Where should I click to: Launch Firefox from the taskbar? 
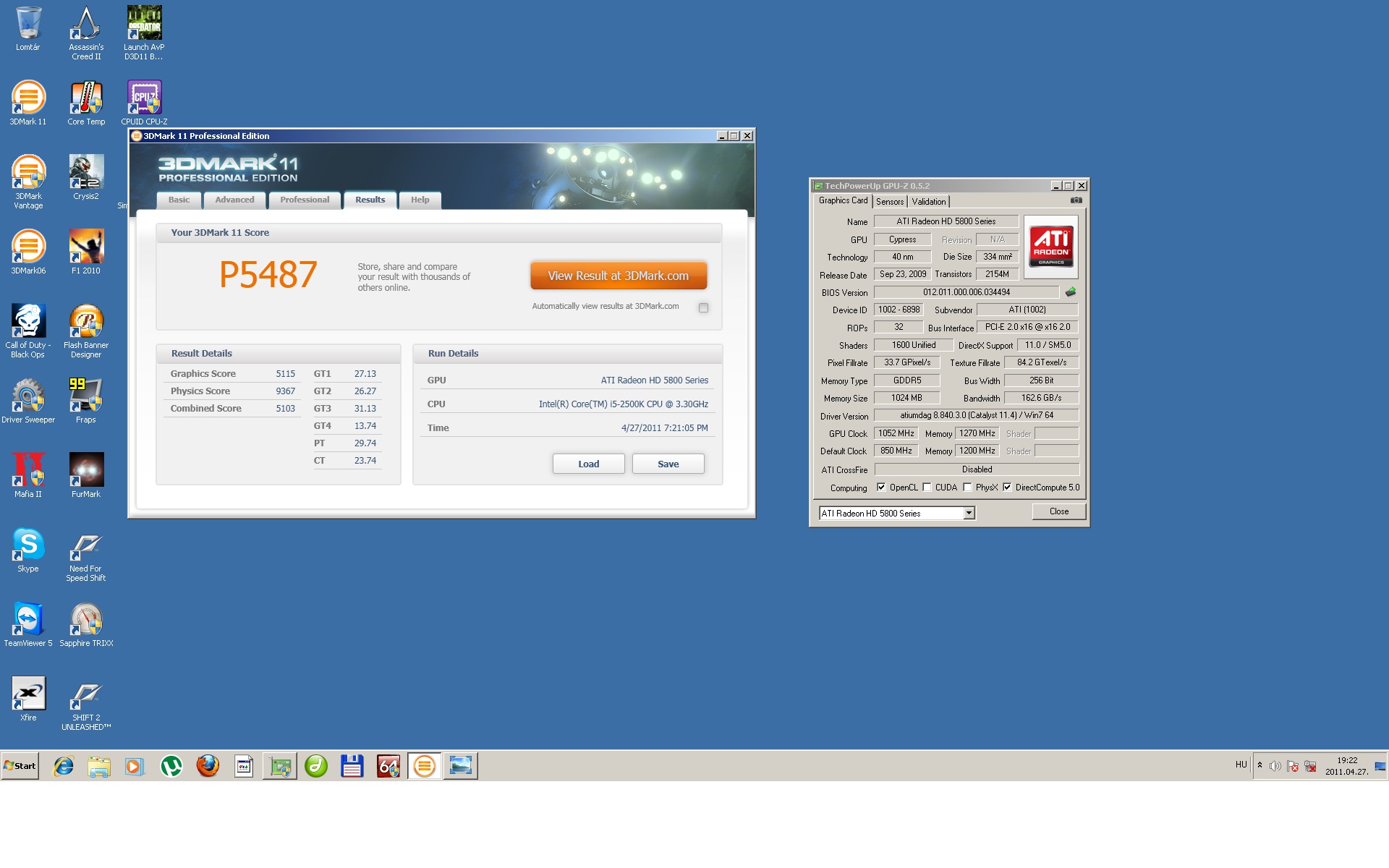coord(208,766)
